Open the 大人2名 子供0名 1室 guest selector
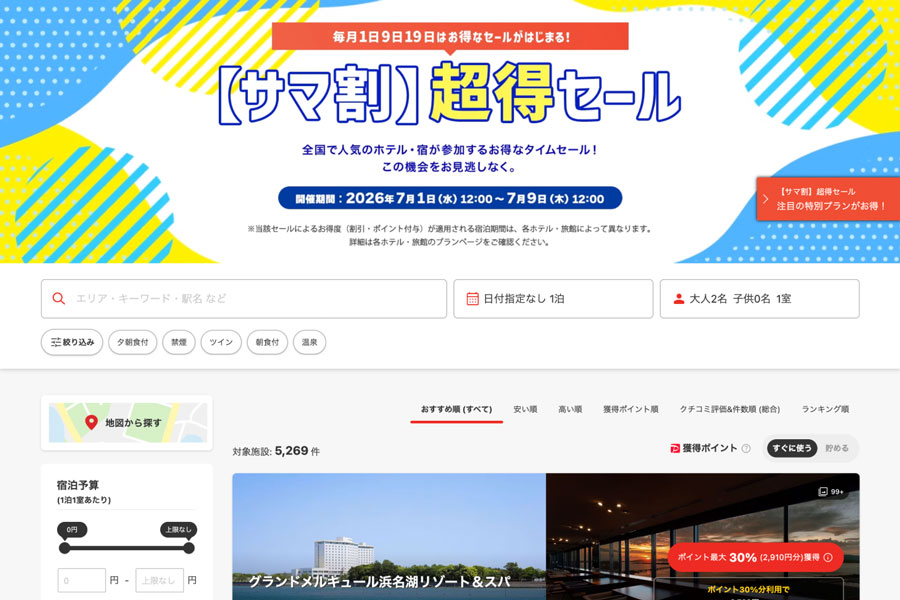The width and height of the screenshot is (900, 600). pyautogui.click(x=759, y=299)
